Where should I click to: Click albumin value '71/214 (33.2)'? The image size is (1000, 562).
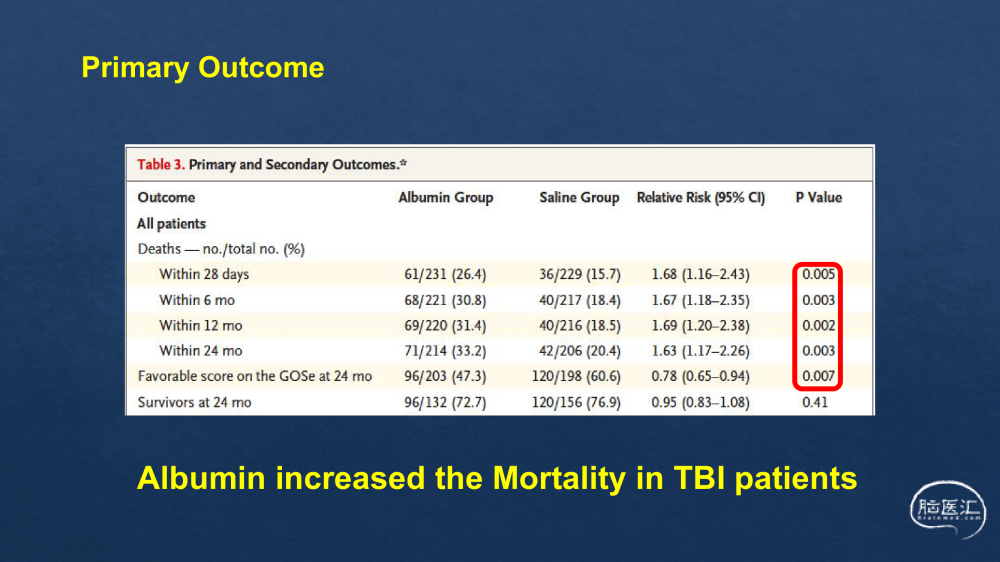445,351
